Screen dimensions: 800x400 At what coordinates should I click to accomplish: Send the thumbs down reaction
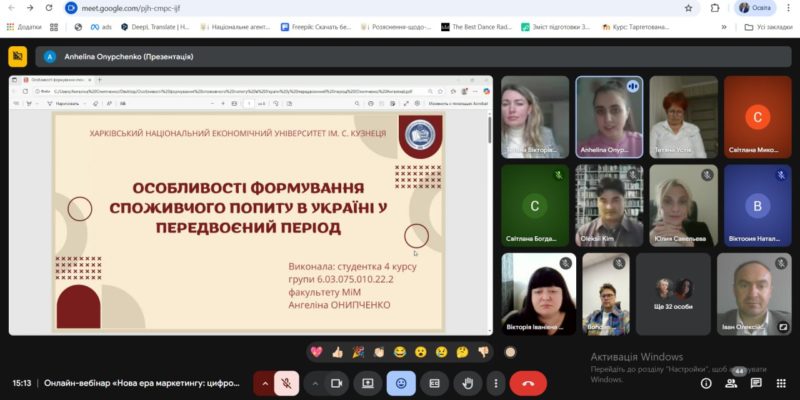tap(483, 352)
